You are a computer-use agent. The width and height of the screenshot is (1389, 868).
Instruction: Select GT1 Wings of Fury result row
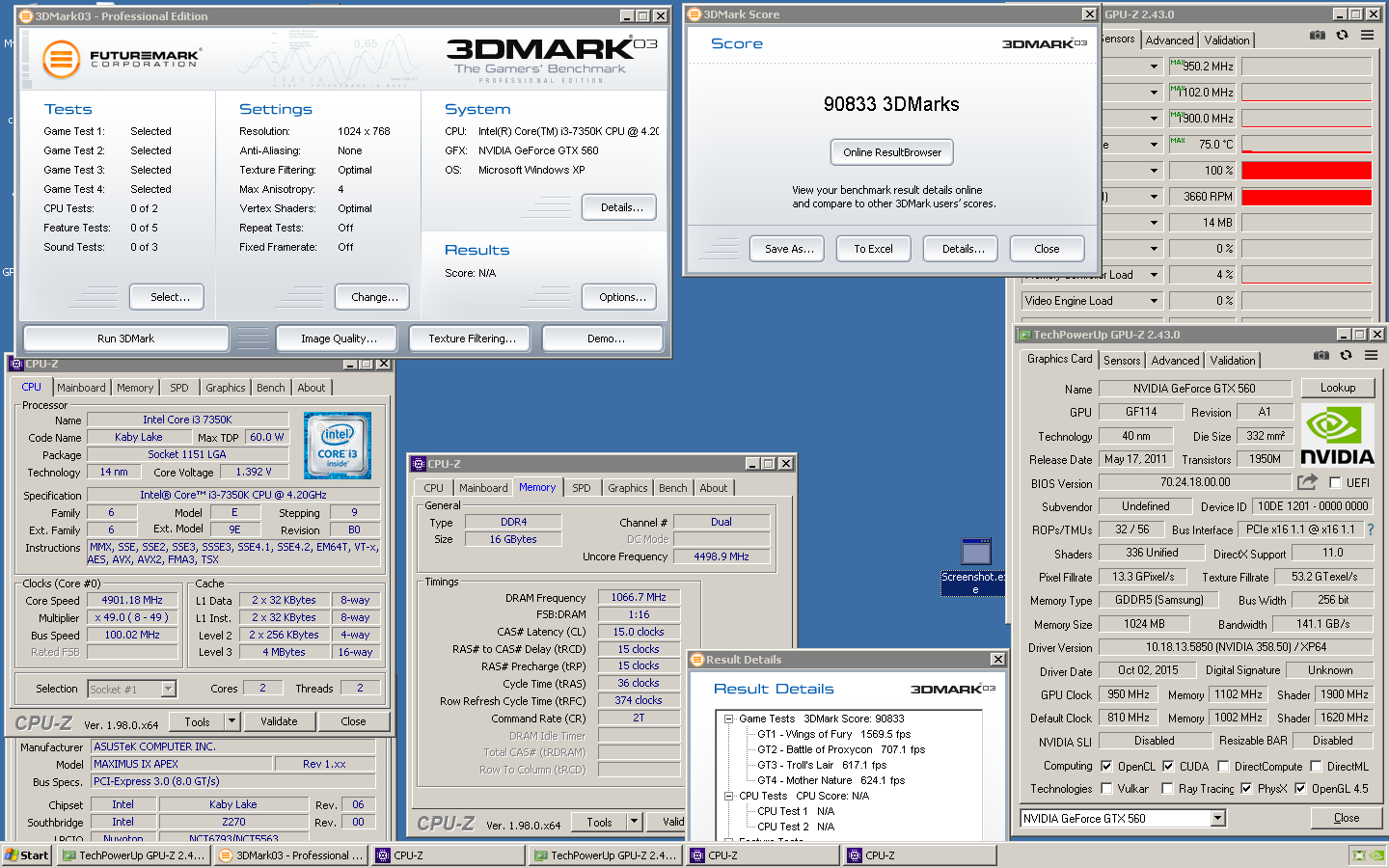tap(833, 734)
